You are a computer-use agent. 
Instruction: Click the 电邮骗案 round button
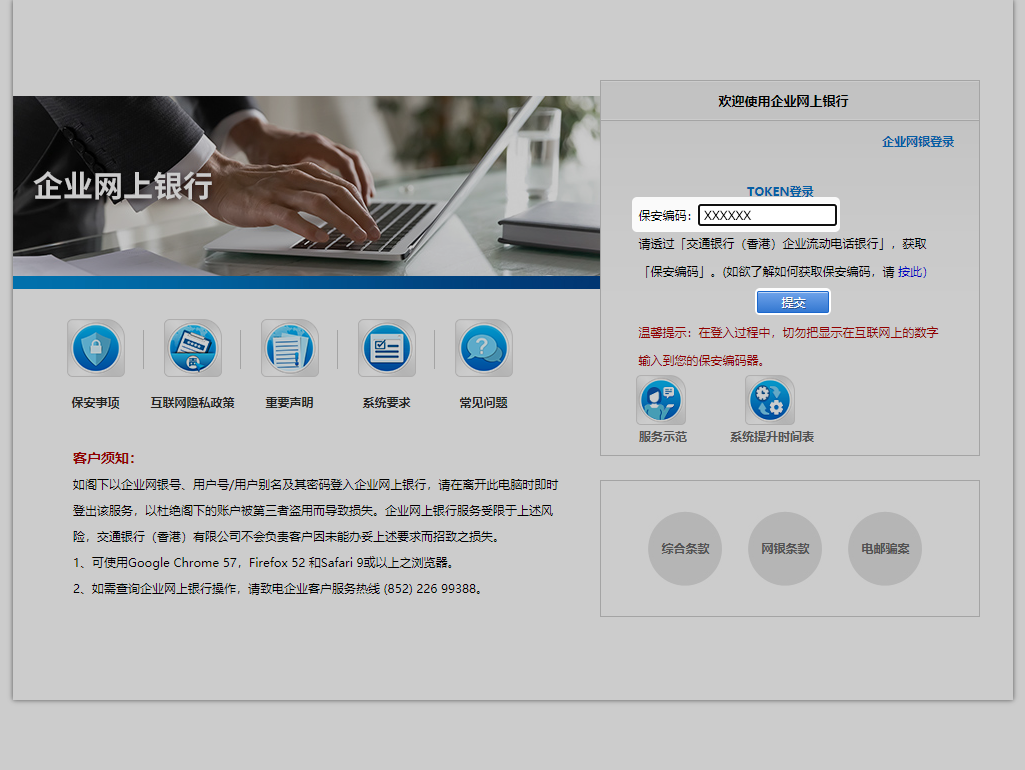click(885, 549)
